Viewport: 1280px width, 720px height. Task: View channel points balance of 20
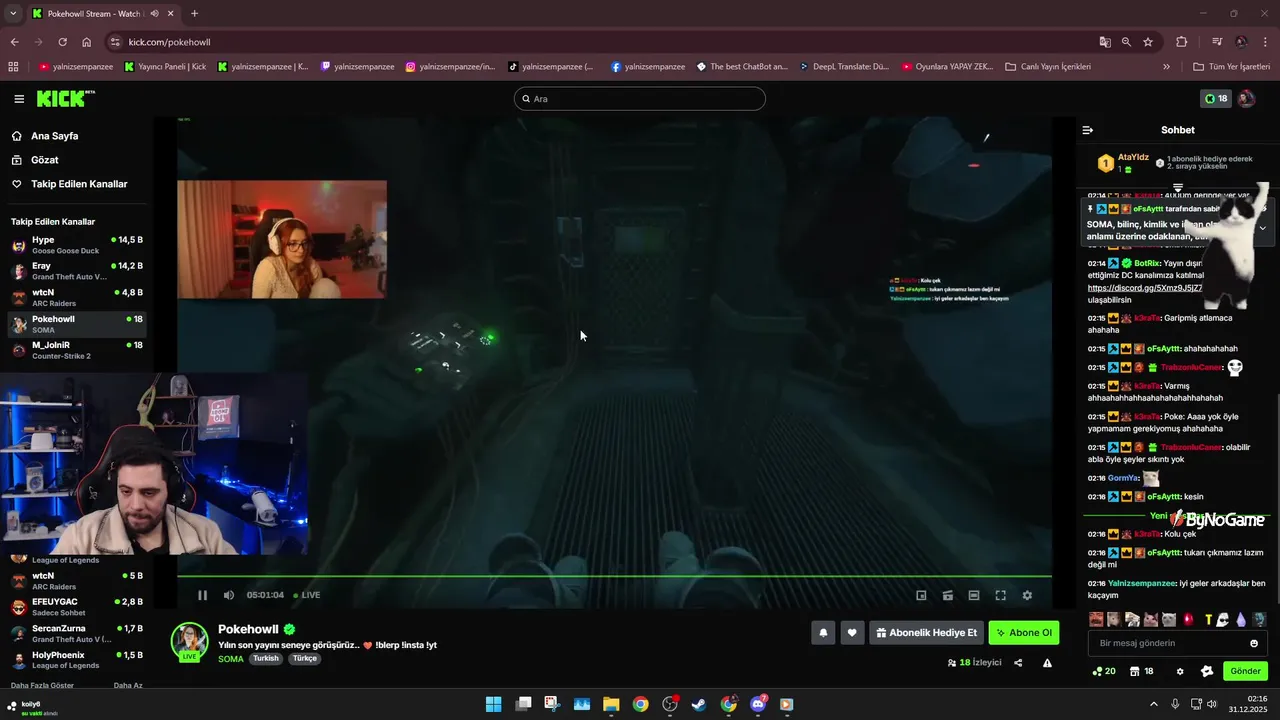click(1104, 671)
